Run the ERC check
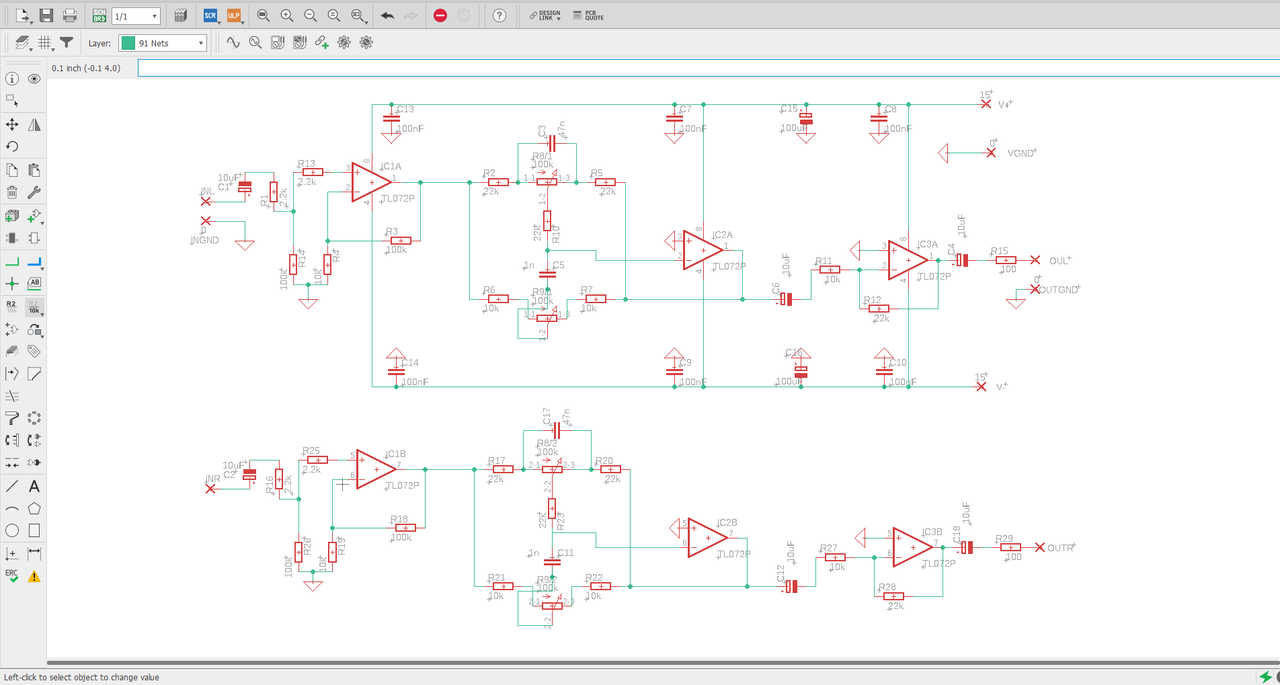Screen dimensions: 1280x685 coord(12,576)
